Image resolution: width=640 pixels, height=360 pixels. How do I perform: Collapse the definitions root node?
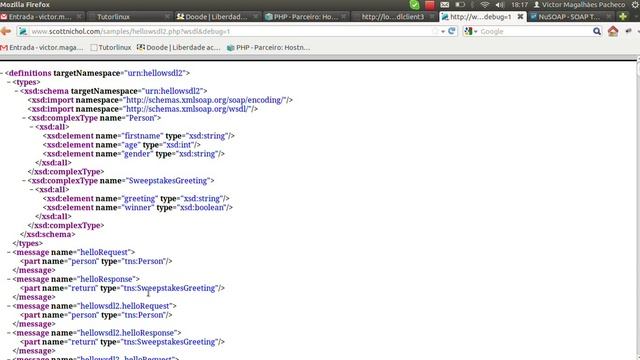[x=2, y=73]
